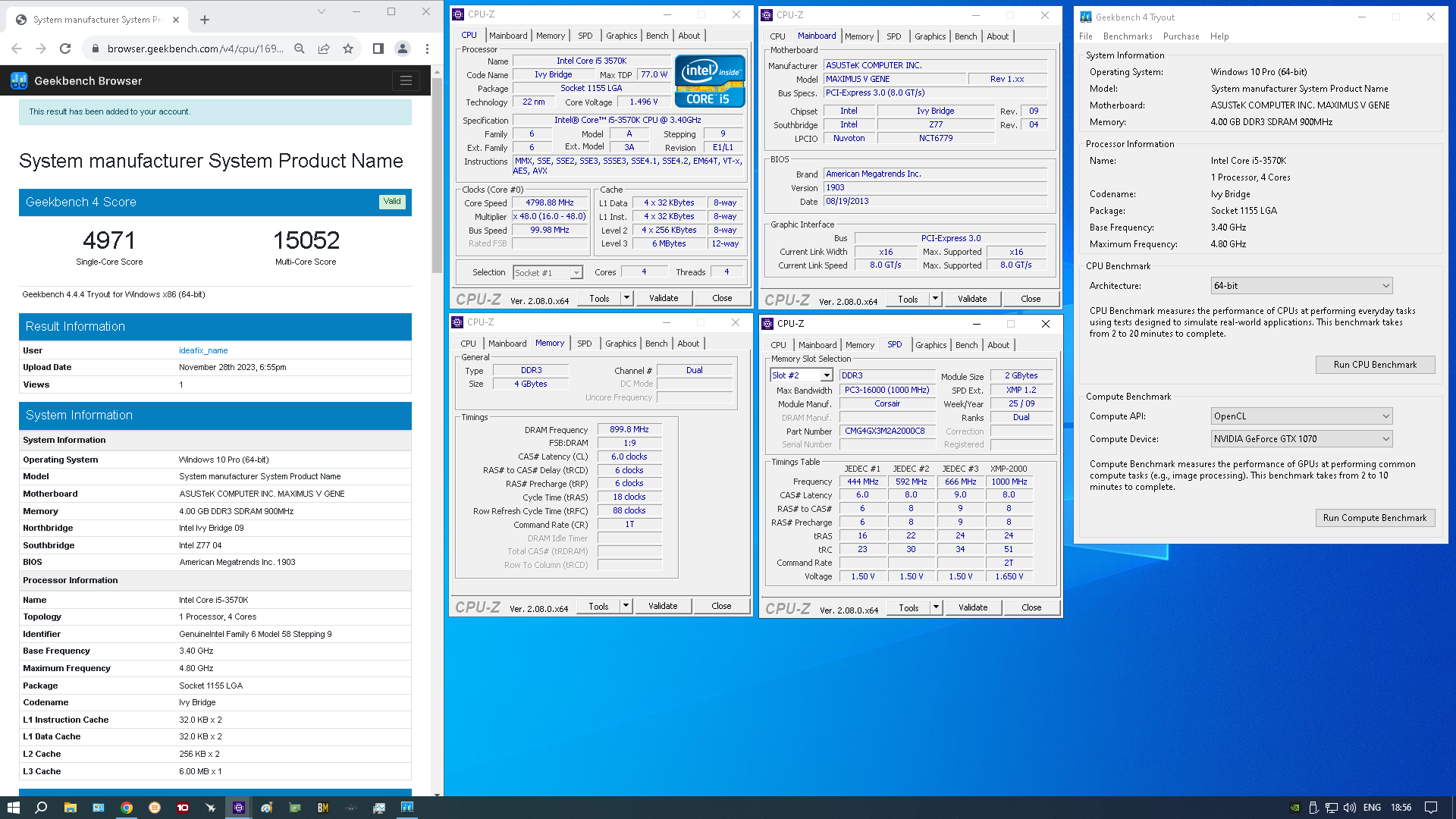
Task: Bookmark this page with the star icon
Action: 348,49
